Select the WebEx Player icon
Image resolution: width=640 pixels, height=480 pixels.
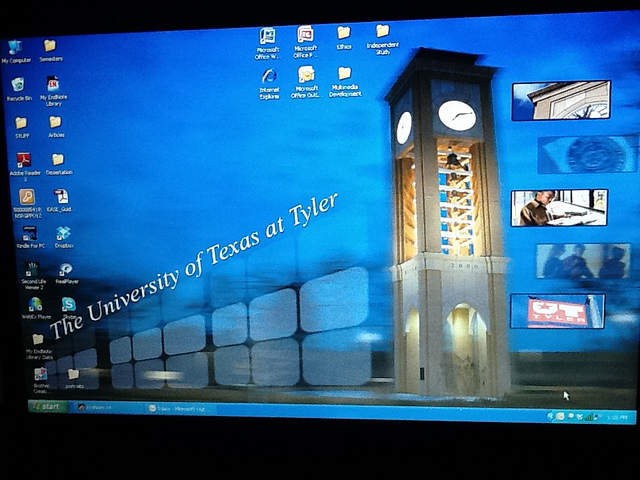36,308
